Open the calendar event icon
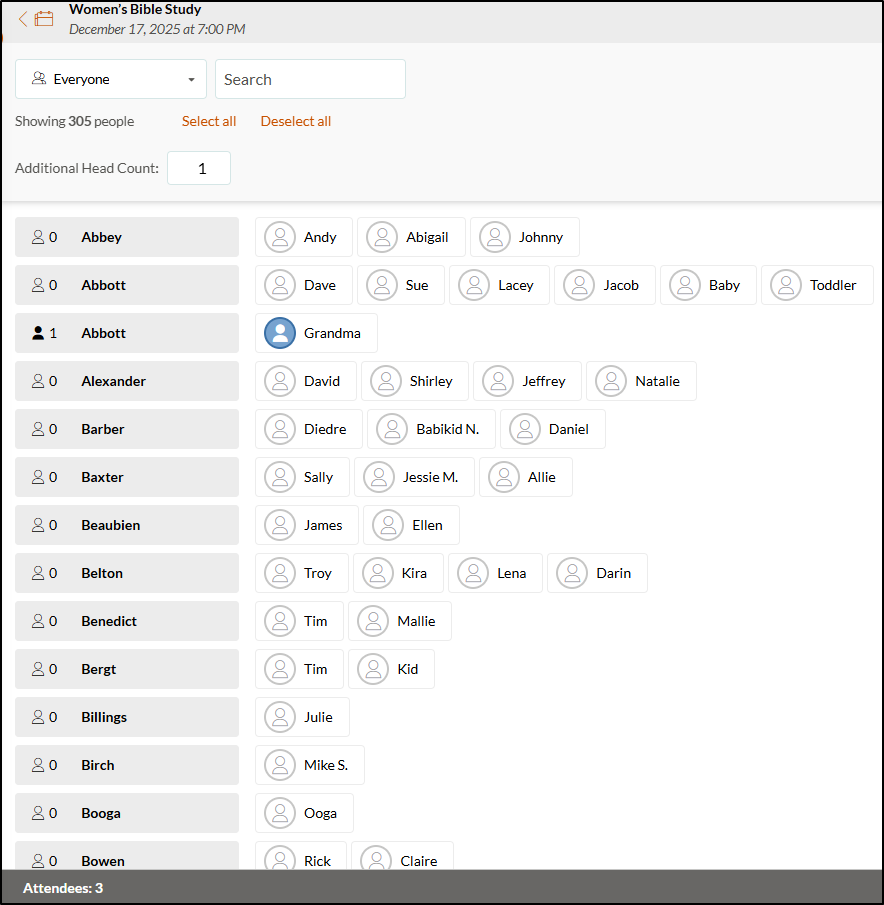 pyautogui.click(x=44, y=19)
